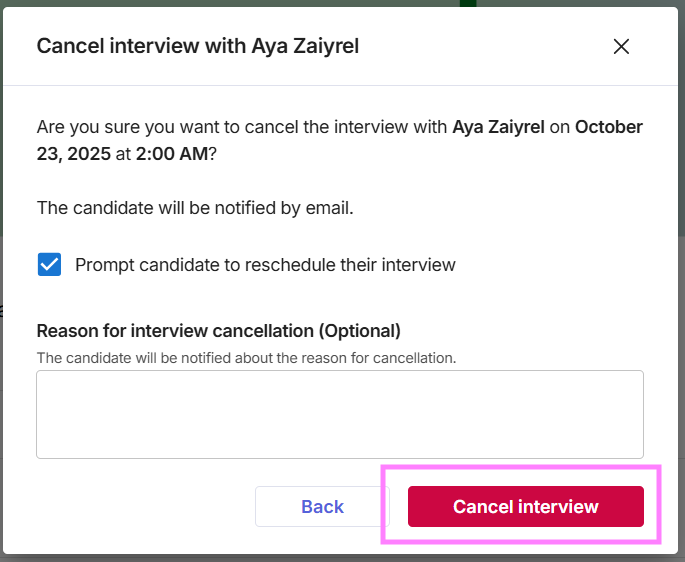The height and width of the screenshot is (562, 685).
Task: Click the bold word 'October' in the interview date
Action: click(608, 127)
